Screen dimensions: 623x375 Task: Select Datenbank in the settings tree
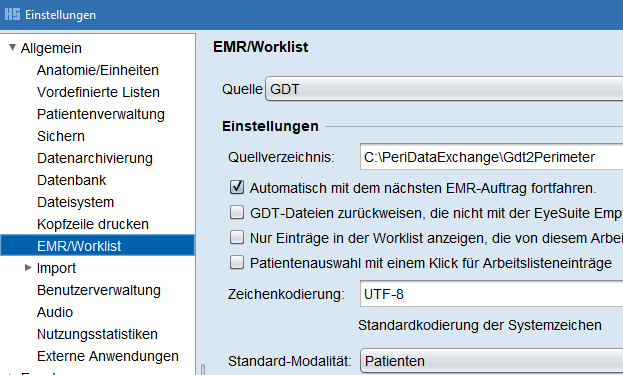pyautogui.click(x=72, y=180)
